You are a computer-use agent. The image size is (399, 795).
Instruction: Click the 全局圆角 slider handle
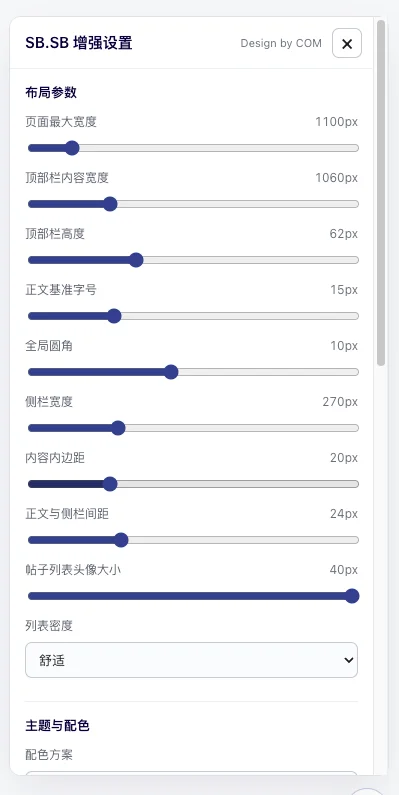click(x=171, y=372)
